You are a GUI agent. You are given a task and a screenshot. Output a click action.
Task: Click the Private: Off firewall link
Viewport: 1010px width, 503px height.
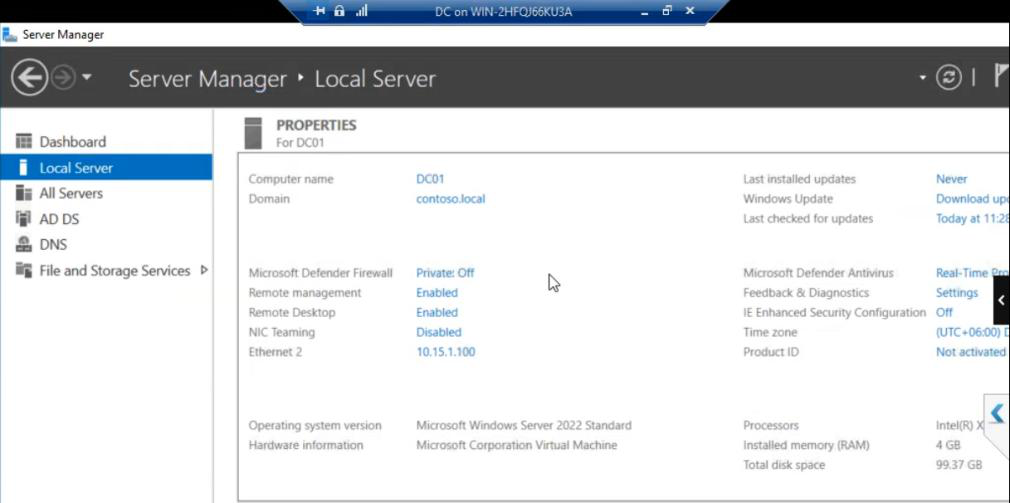445,273
